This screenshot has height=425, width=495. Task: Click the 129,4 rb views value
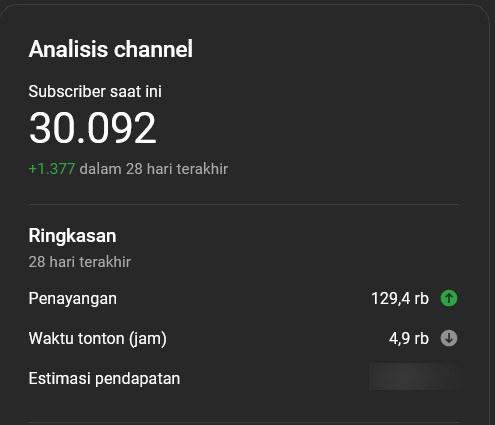point(400,298)
